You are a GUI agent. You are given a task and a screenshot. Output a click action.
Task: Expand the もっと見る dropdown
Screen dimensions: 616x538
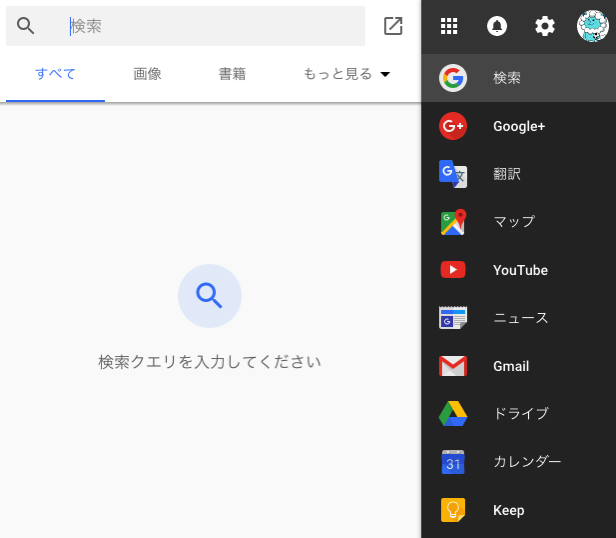click(x=346, y=74)
